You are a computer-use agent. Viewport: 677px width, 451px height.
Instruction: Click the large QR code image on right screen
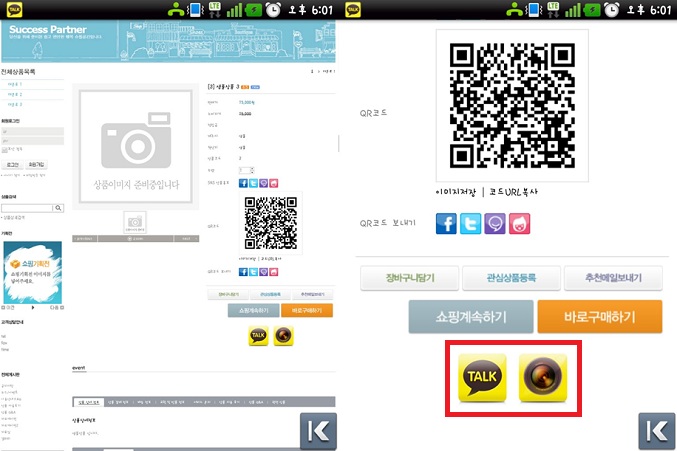click(512, 106)
